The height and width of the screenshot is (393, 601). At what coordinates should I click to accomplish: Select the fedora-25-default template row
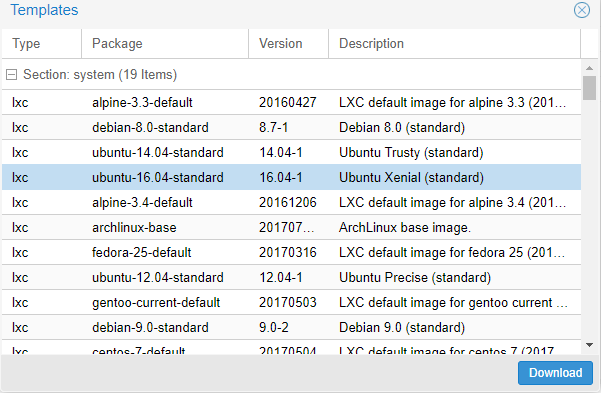[291, 252]
